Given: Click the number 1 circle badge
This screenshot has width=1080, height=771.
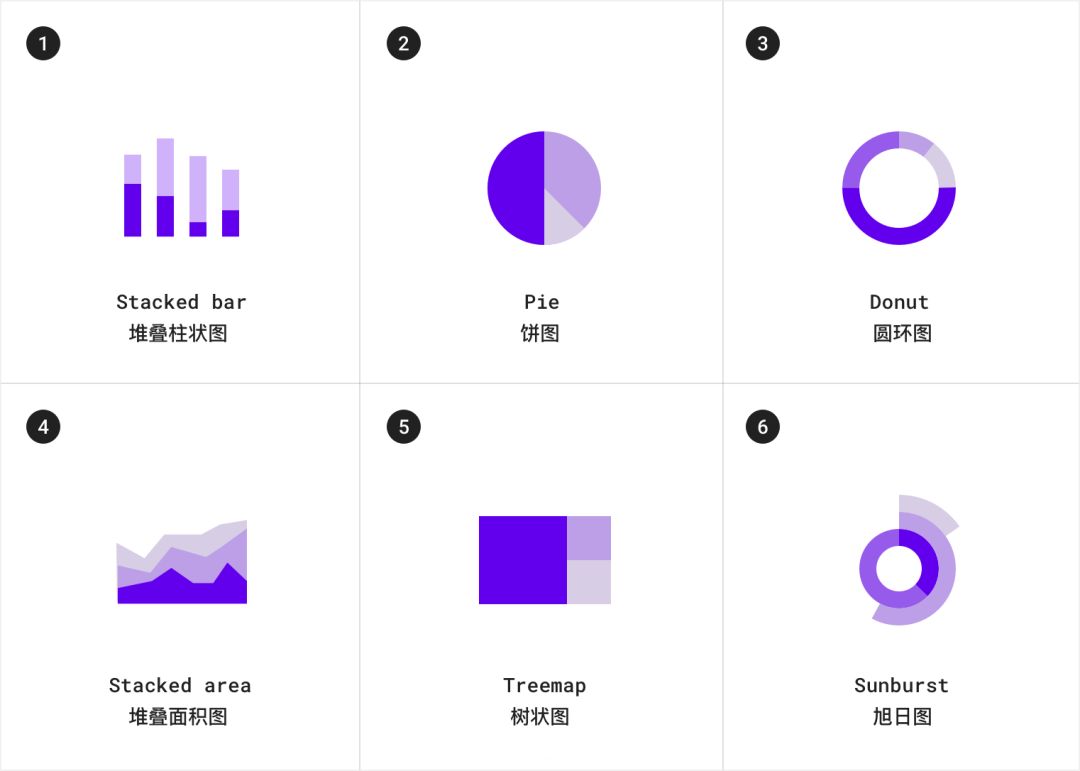Looking at the screenshot, I should (43, 43).
